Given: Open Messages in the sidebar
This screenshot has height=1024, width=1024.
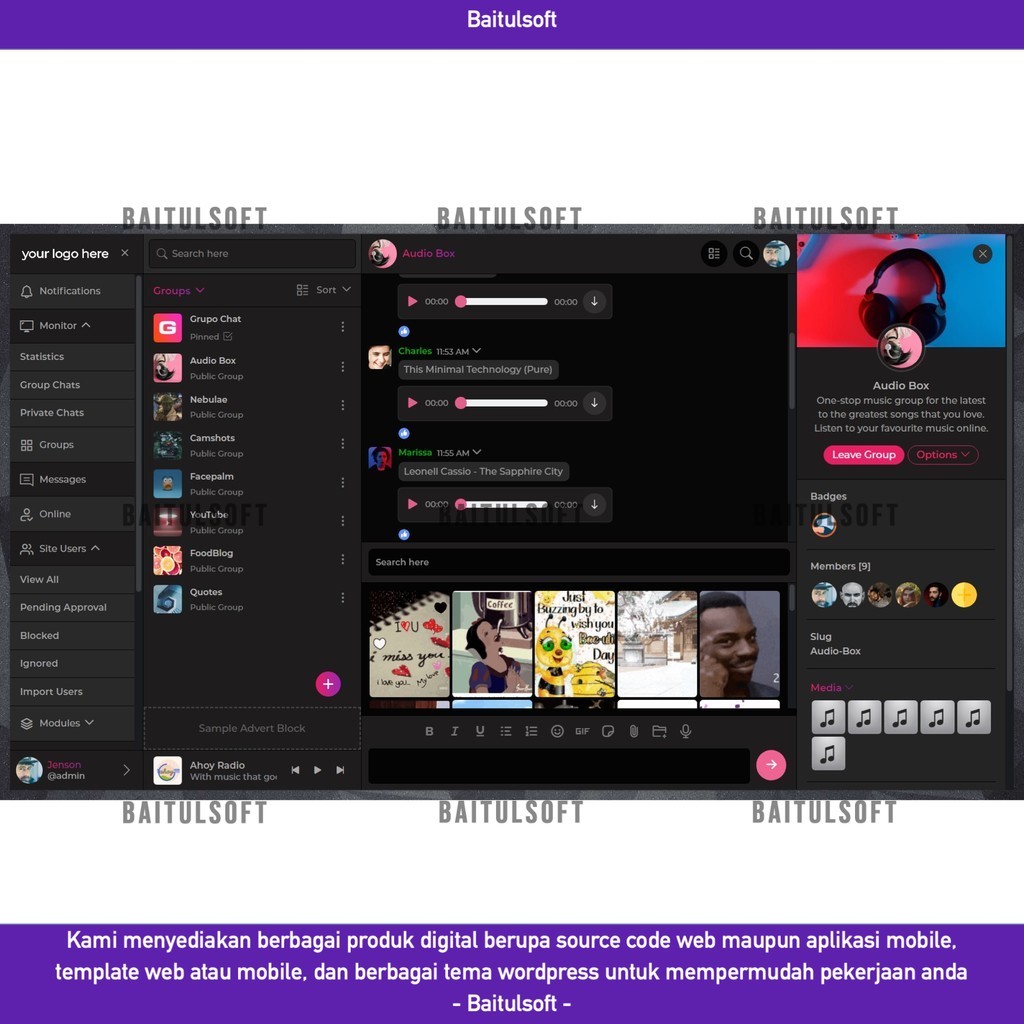Looking at the screenshot, I should pos(72,479).
